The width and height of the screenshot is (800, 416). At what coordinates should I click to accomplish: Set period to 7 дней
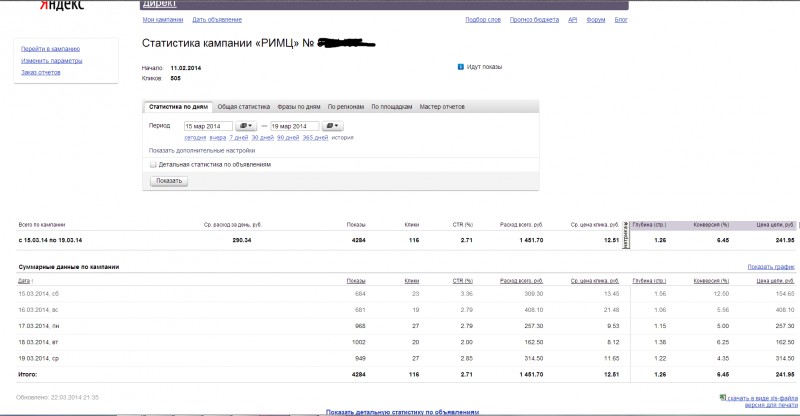(238, 138)
